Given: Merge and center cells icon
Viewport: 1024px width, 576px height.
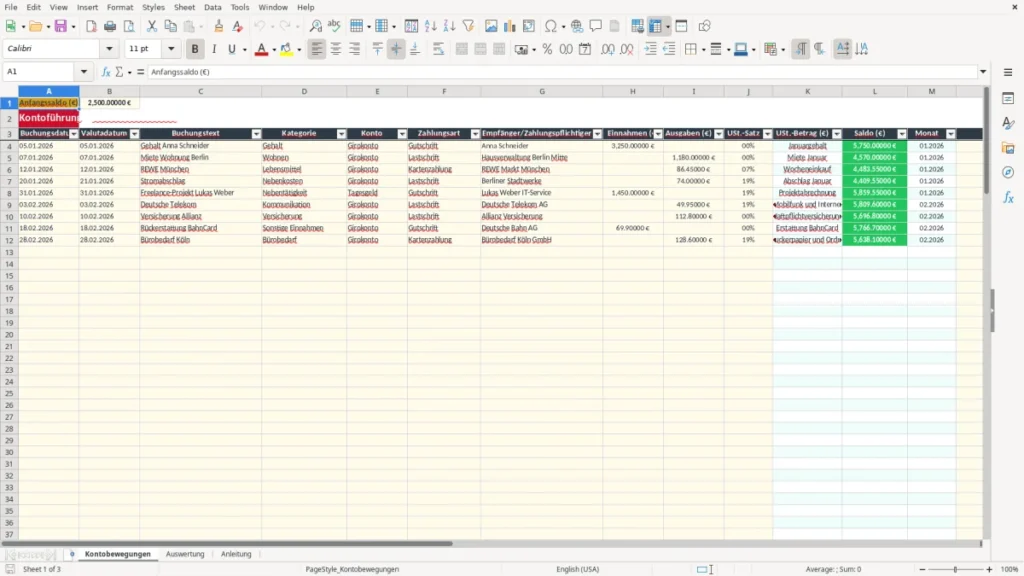Looking at the screenshot, I should (462, 49).
